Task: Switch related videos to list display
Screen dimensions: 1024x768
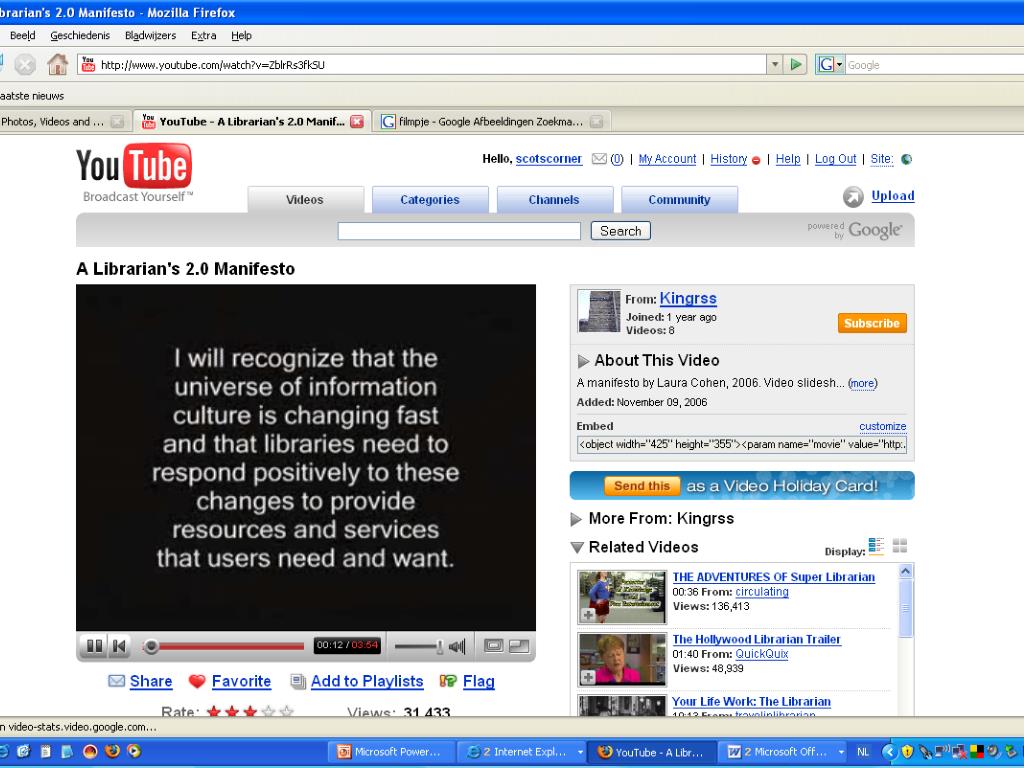Action: (x=876, y=546)
